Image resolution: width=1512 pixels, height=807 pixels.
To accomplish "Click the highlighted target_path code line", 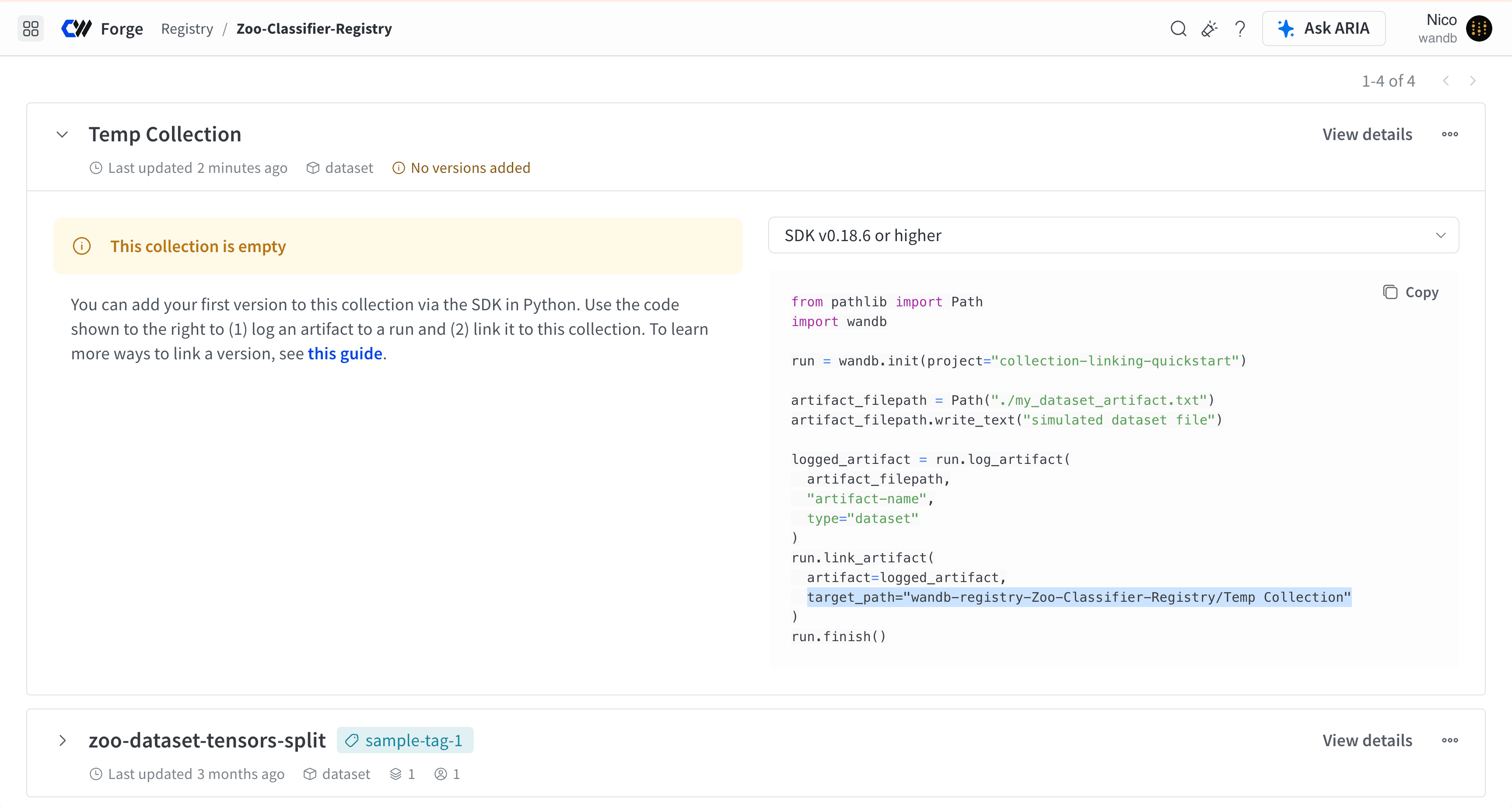I will 1079,597.
